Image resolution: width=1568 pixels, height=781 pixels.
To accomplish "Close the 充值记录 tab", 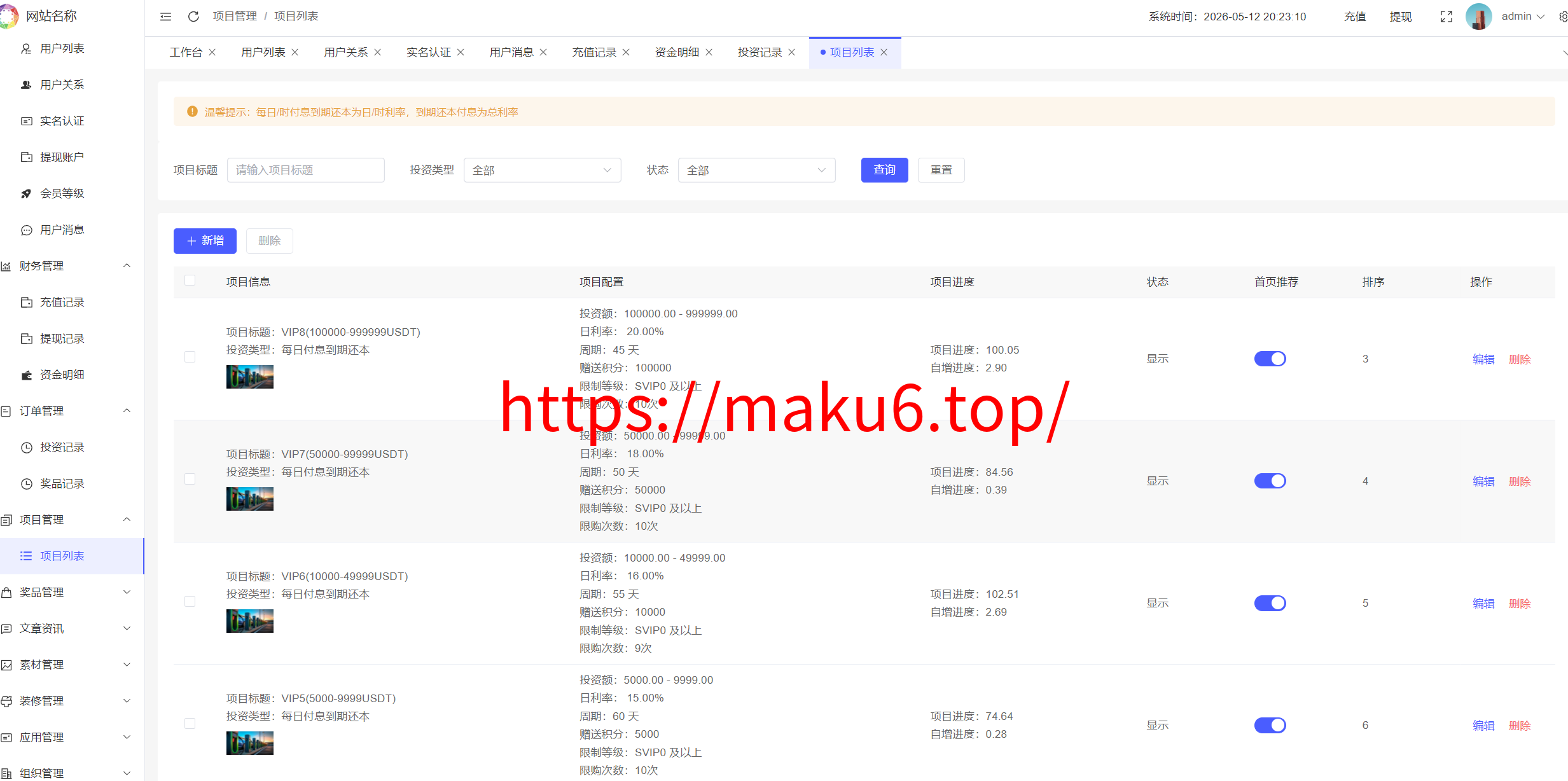I will click(626, 52).
